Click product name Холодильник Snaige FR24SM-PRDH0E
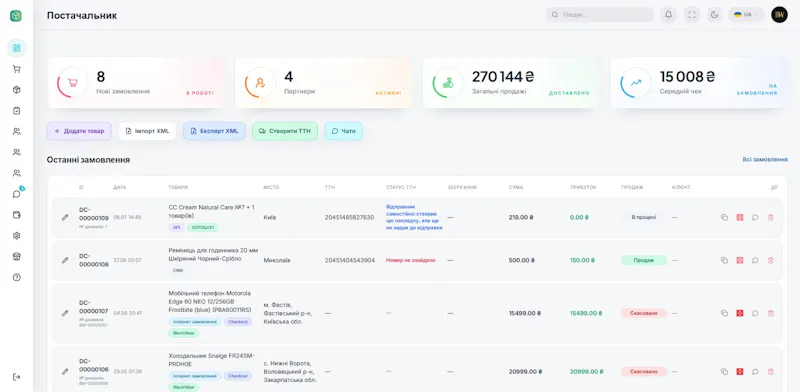This screenshot has width=800, height=392. click(x=211, y=360)
